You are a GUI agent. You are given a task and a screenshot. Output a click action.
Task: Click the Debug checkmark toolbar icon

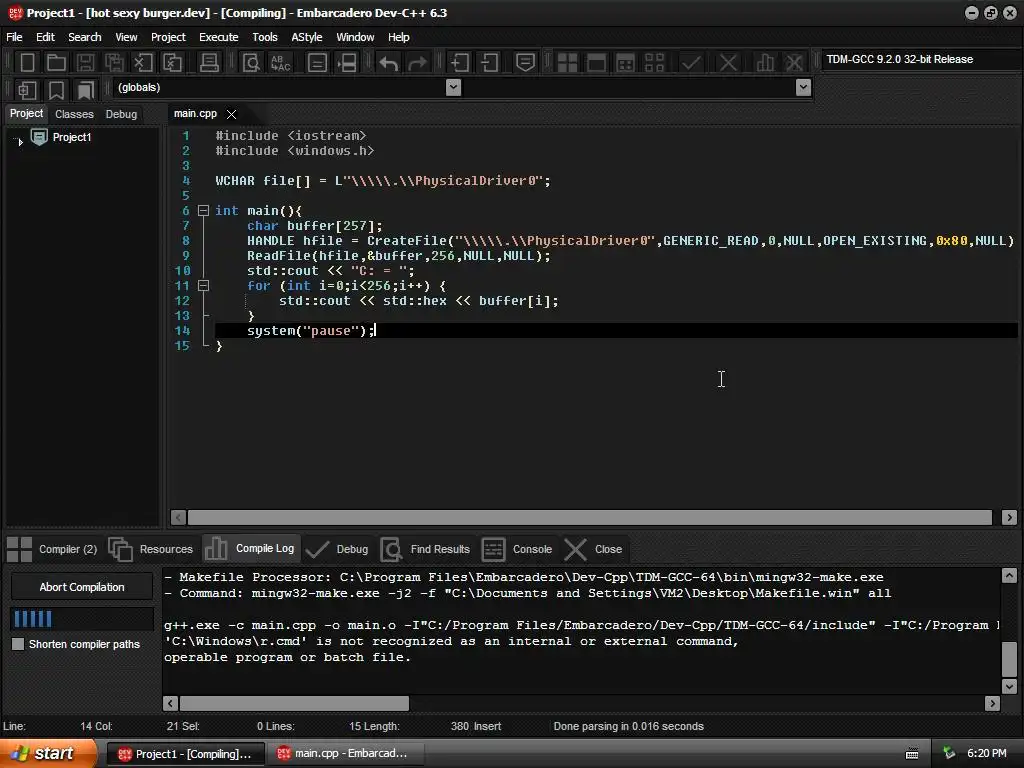click(x=691, y=63)
